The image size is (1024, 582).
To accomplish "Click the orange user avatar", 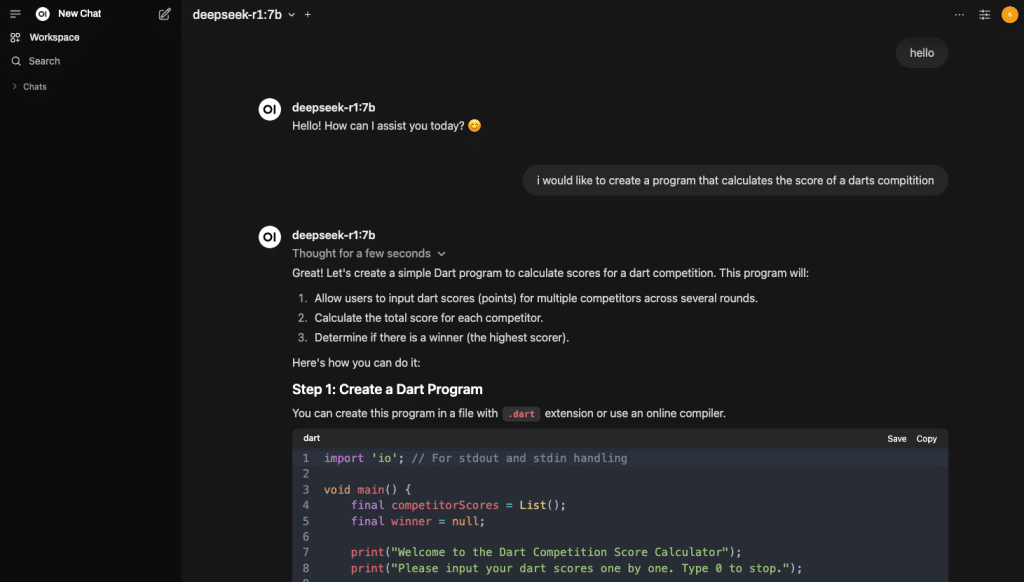I will (x=1009, y=14).
